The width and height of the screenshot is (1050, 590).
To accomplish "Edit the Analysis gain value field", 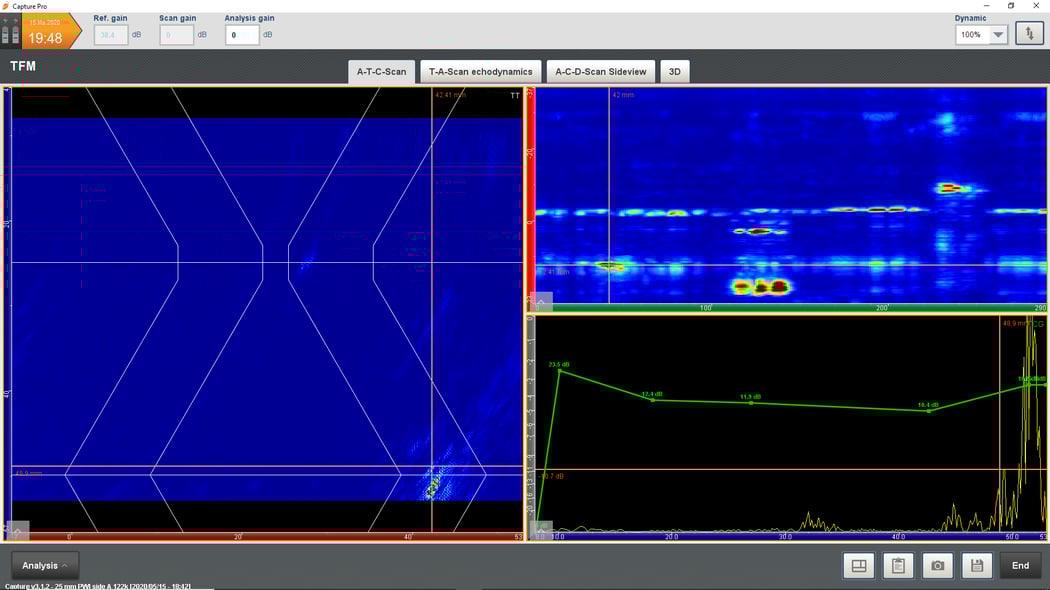I will click(x=240, y=34).
